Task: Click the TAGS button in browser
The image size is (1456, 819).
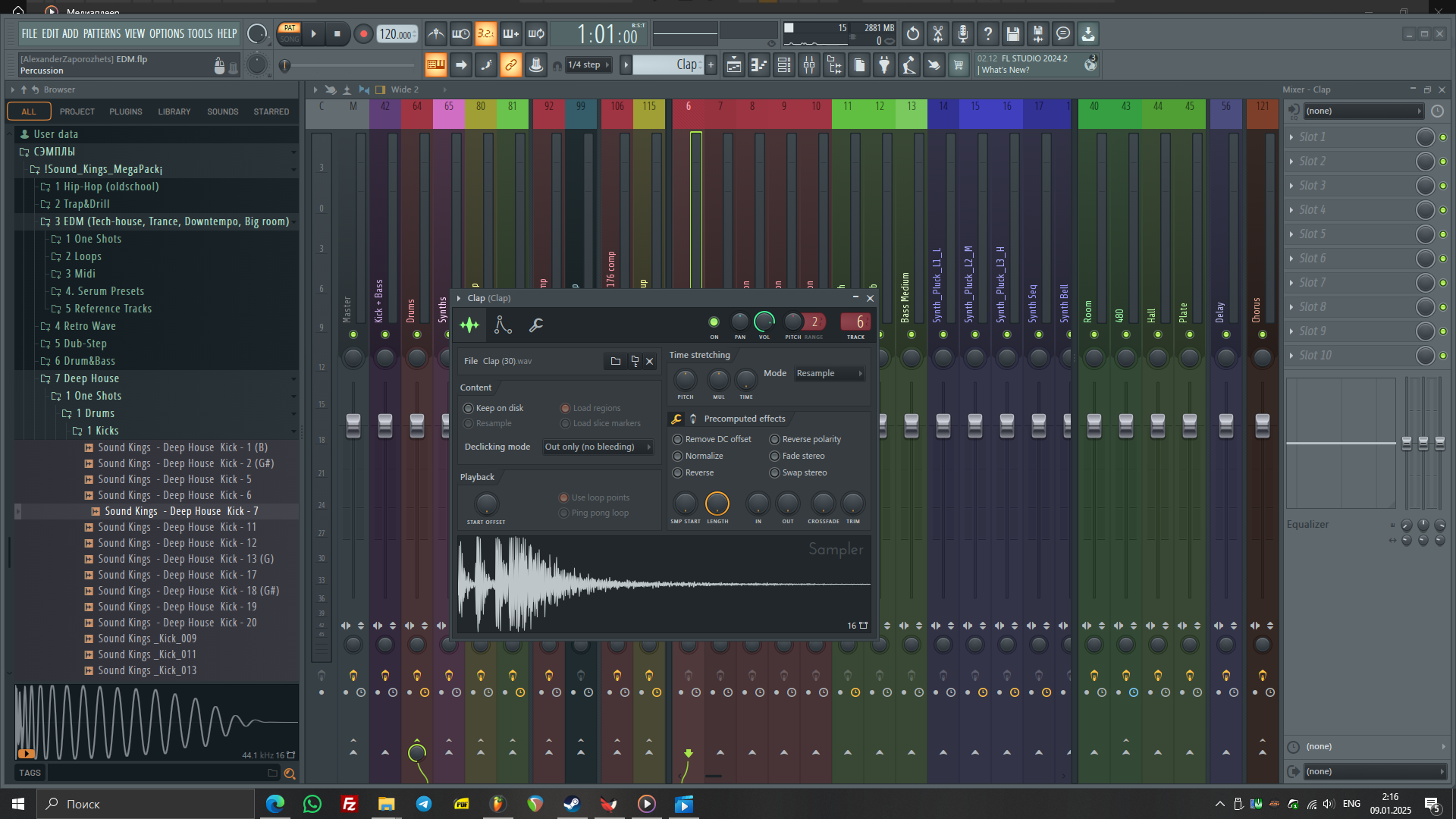Action: coord(30,773)
